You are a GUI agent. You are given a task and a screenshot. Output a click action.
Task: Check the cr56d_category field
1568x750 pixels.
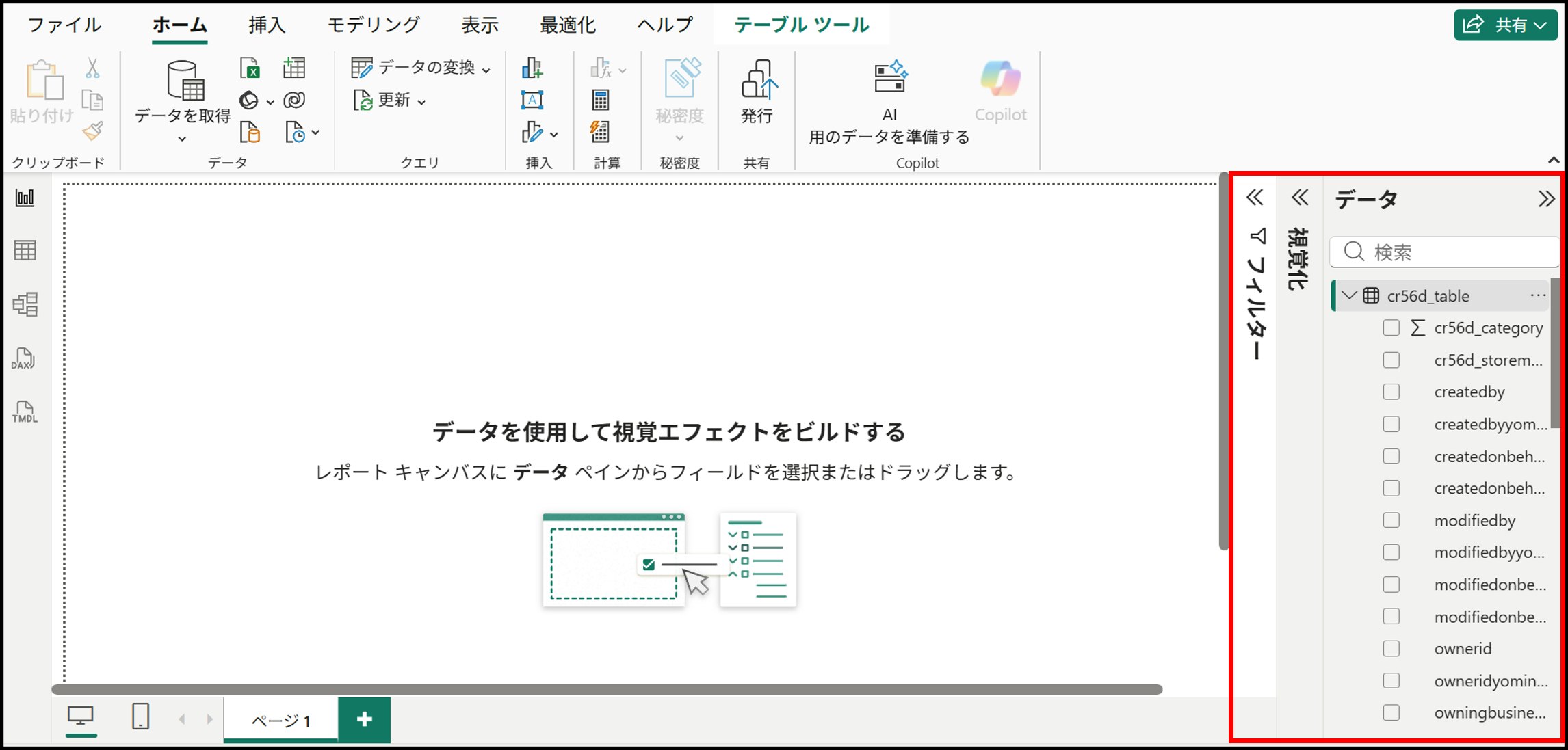tap(1391, 327)
